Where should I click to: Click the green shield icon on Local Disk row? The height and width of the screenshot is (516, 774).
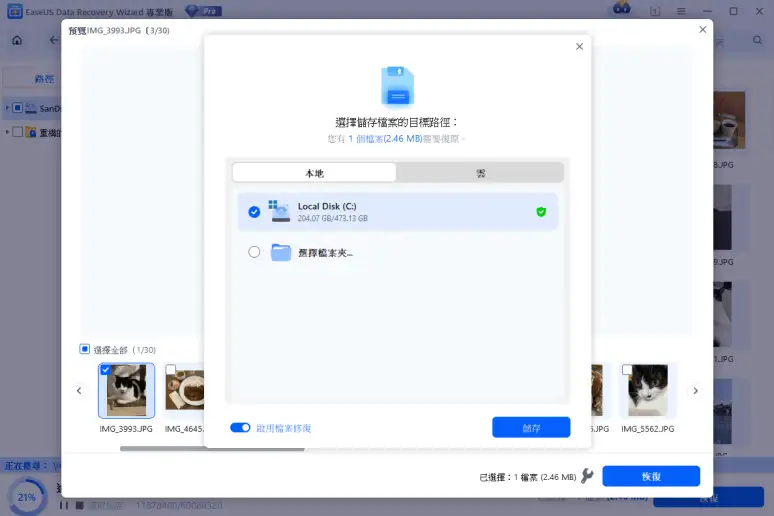tap(541, 212)
